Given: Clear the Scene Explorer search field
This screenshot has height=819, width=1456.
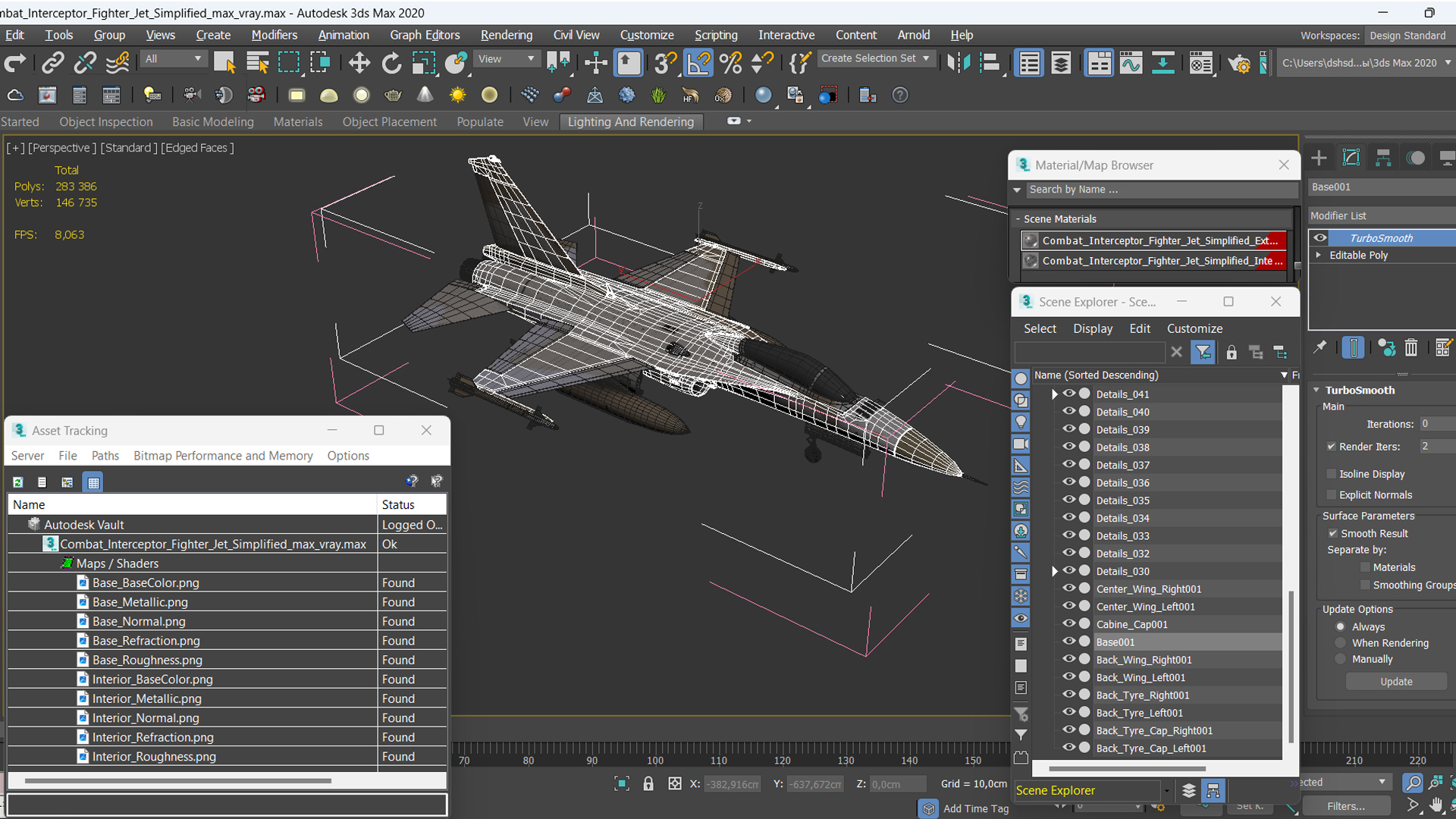Looking at the screenshot, I should [1176, 352].
